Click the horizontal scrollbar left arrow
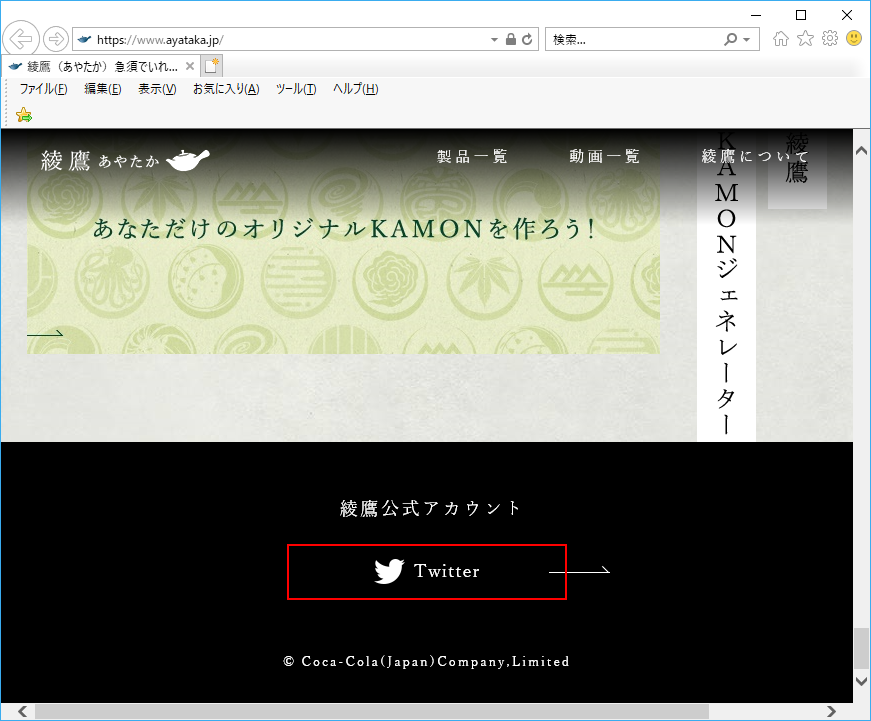This screenshot has height=721, width=871. point(22,712)
